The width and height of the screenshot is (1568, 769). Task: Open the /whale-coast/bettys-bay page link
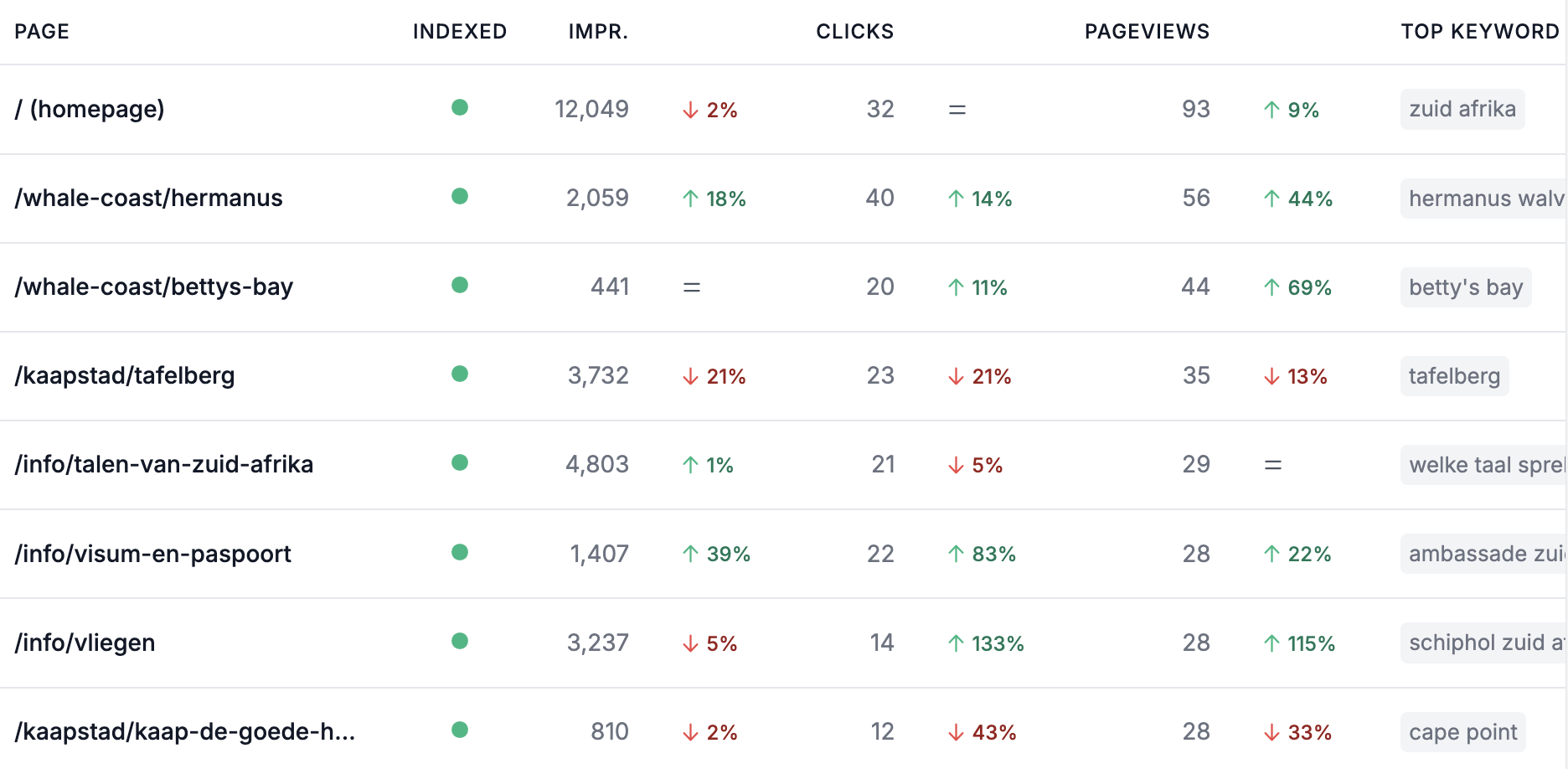[154, 286]
